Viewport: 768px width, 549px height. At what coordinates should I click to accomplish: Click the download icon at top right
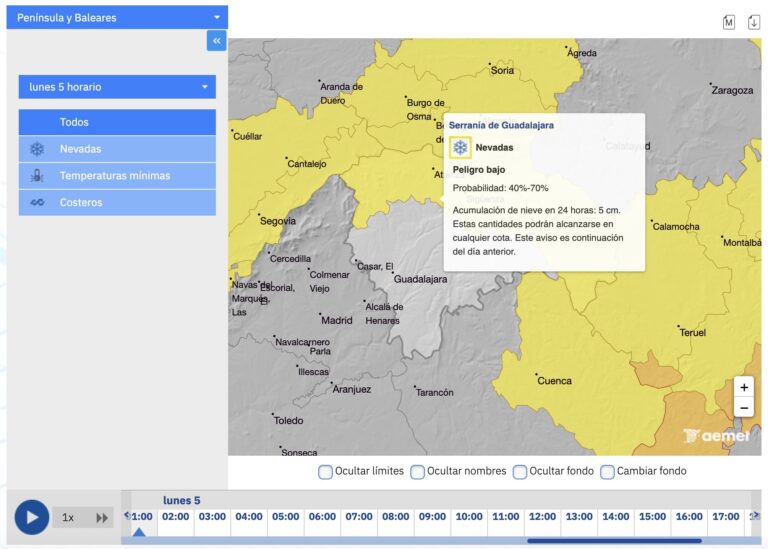point(753,22)
